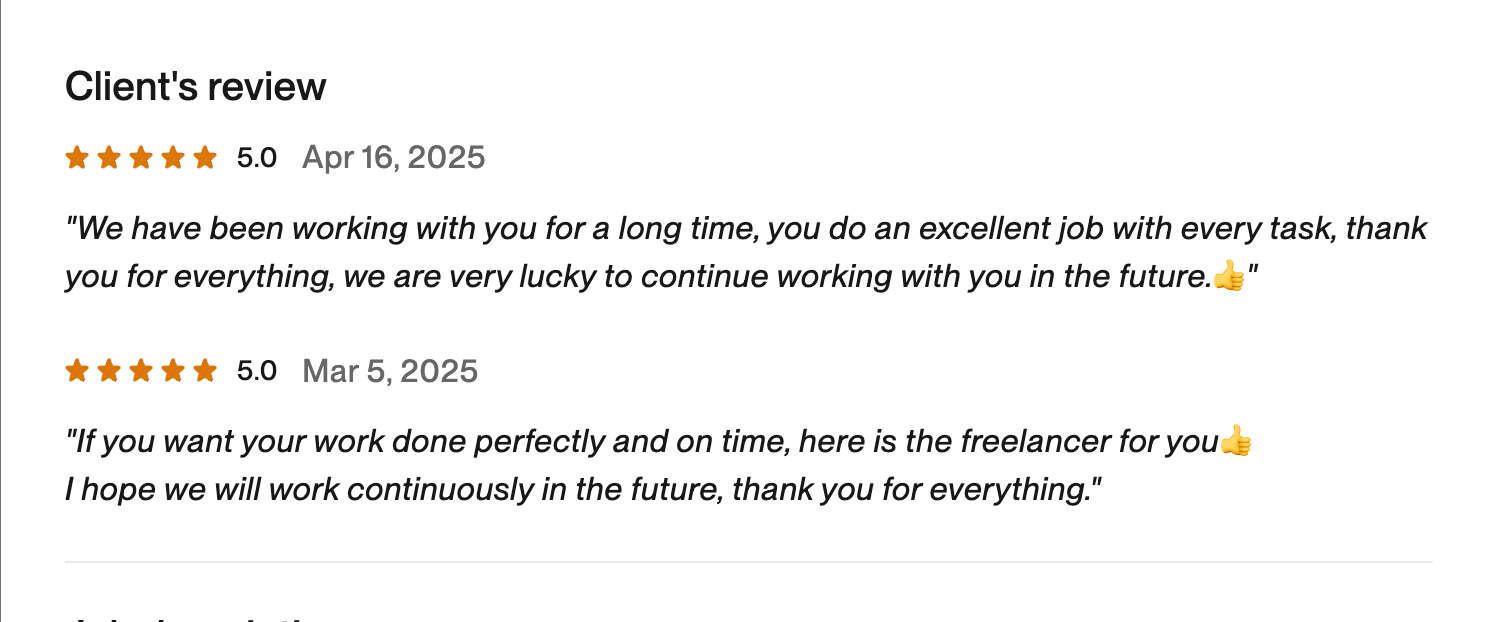Click the thumbs-up emoji after "in the future."
Screen dimensions: 1496x622
(x=1229, y=277)
